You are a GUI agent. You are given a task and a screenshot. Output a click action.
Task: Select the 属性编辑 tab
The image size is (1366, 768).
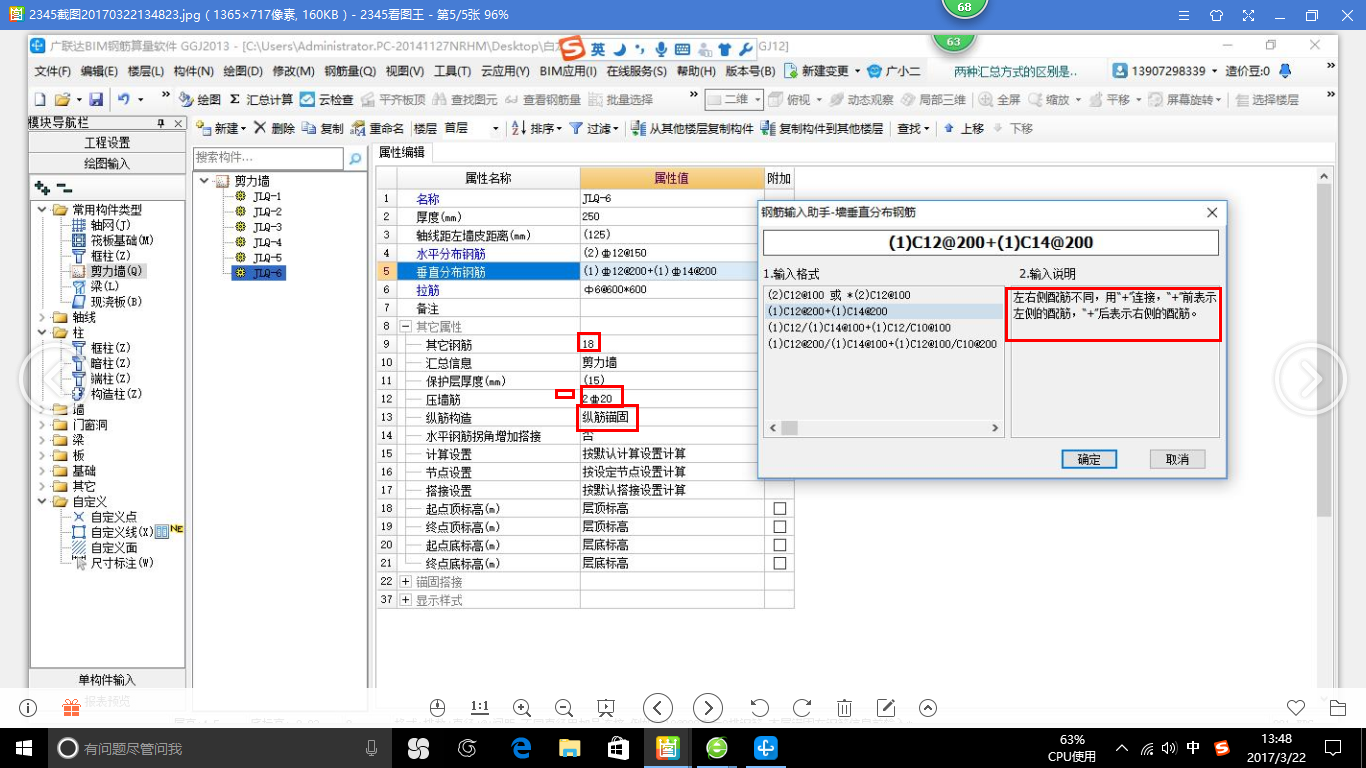401,152
